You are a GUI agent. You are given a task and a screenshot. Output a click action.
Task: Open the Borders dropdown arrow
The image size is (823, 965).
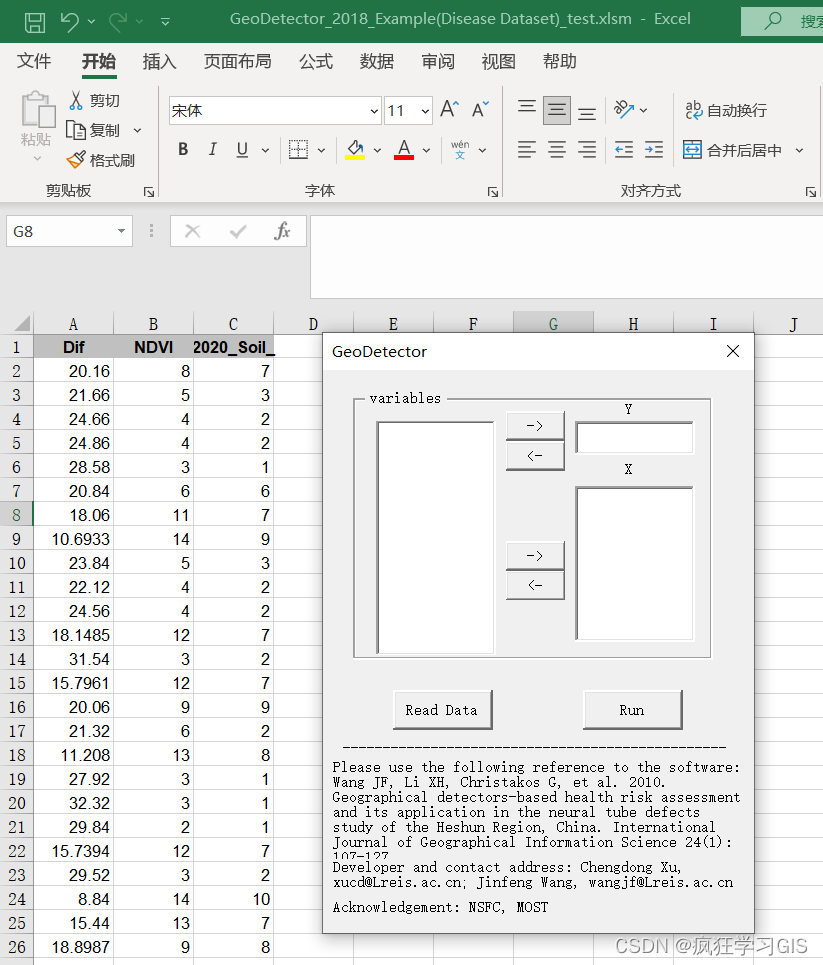pyautogui.click(x=321, y=150)
